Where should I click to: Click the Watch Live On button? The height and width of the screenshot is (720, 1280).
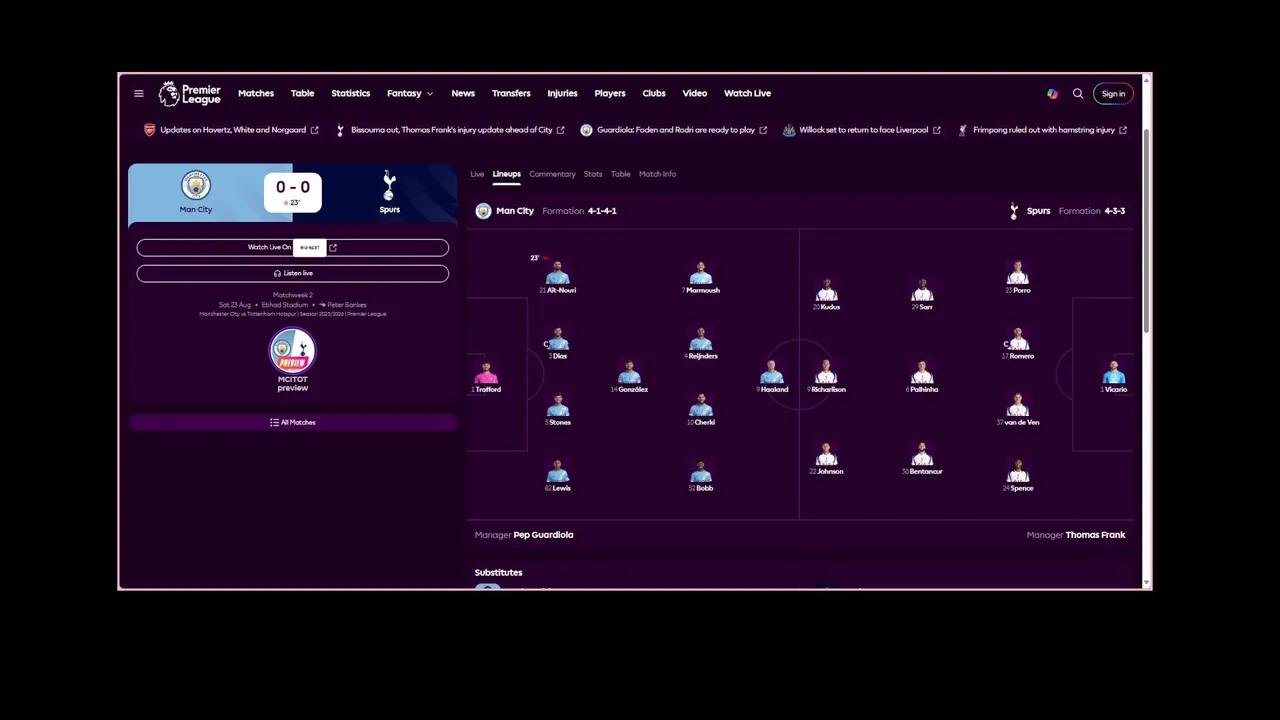point(293,247)
